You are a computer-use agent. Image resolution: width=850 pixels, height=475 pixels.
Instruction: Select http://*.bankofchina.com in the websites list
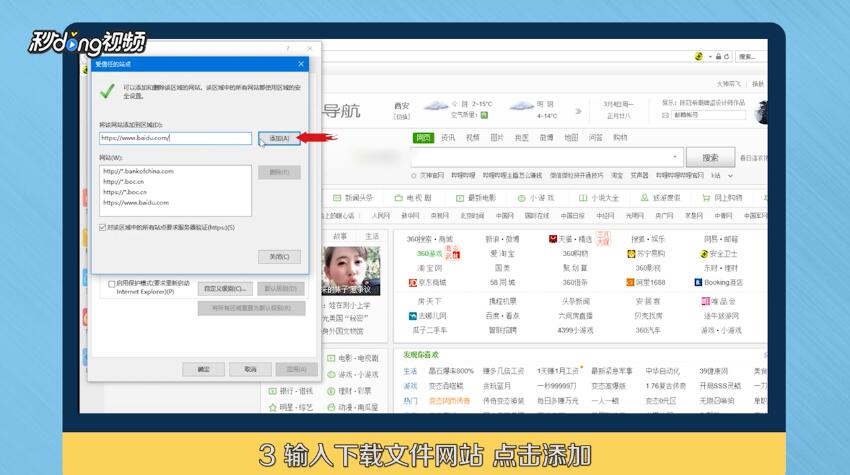(138, 171)
